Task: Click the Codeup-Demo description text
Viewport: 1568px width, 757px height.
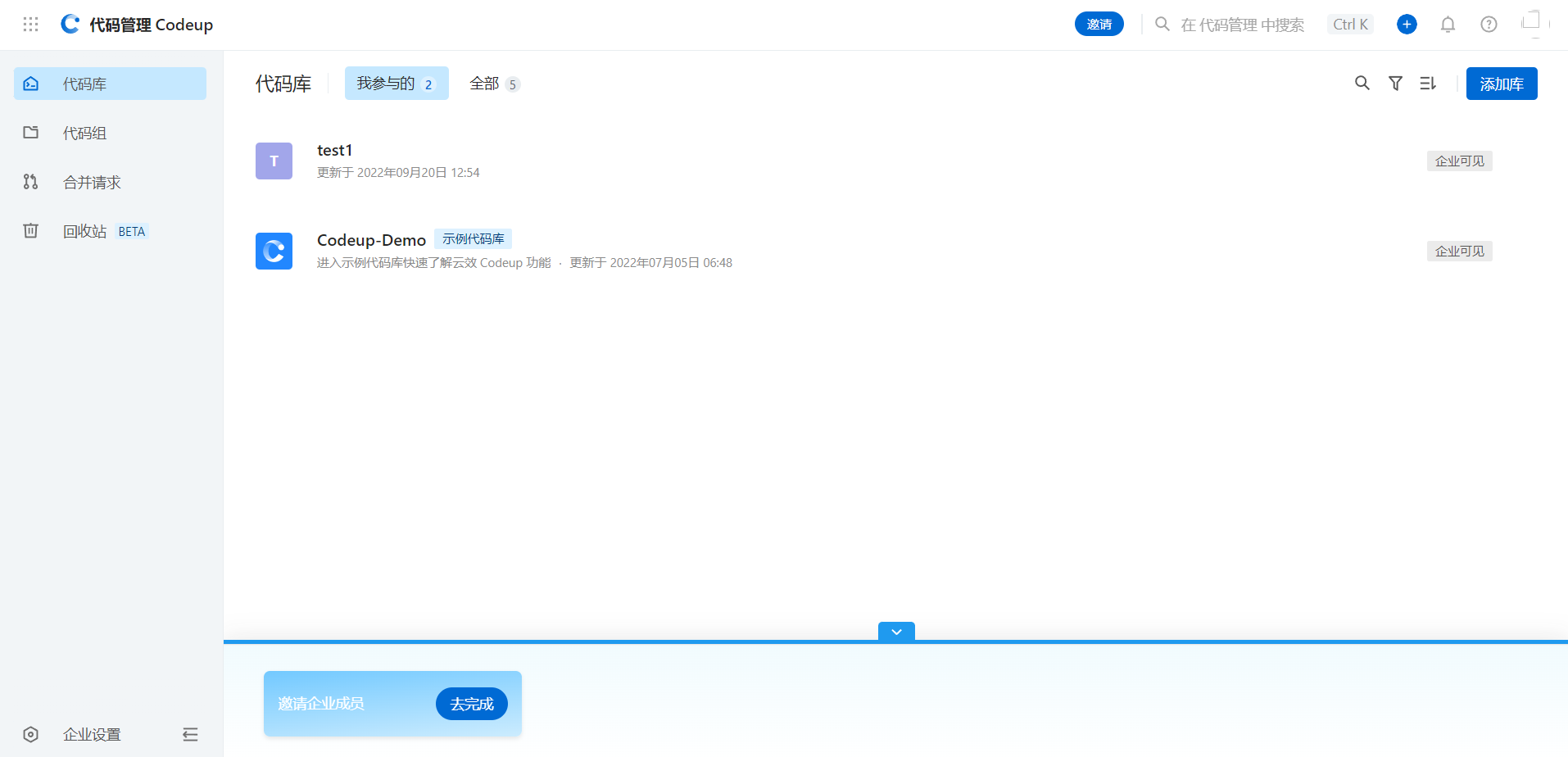Action: (433, 263)
